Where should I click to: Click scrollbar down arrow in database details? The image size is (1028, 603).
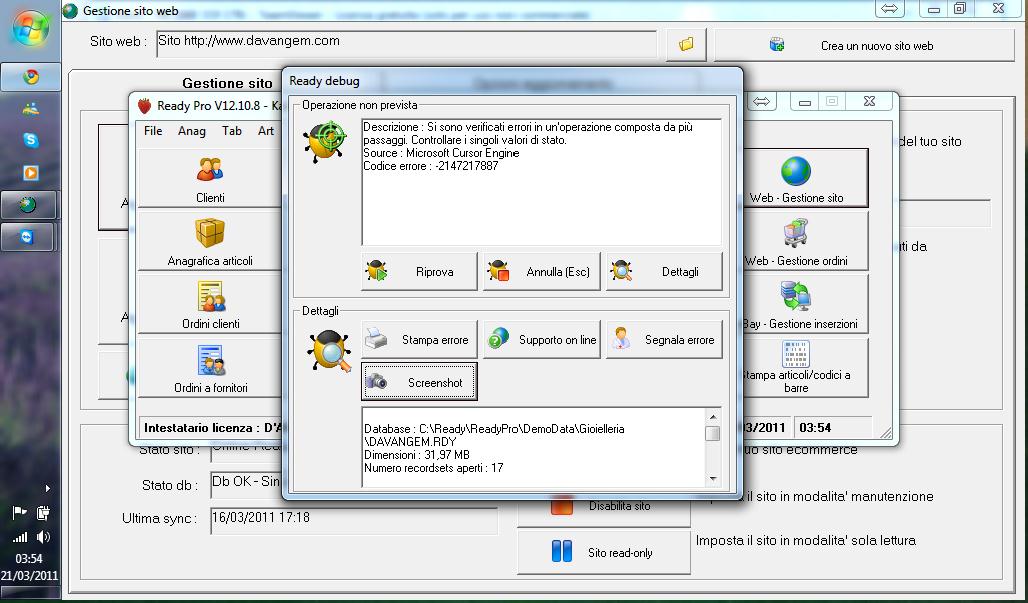713,479
